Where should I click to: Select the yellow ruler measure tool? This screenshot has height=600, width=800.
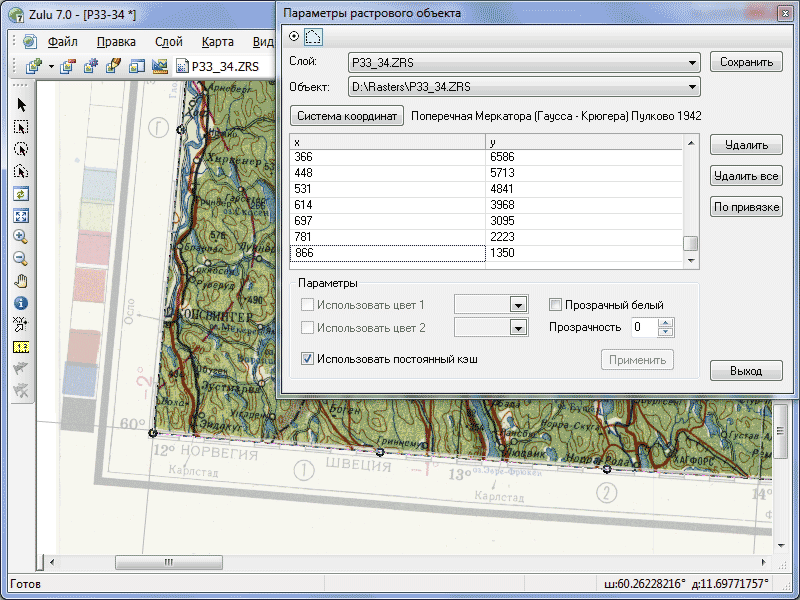point(21,347)
